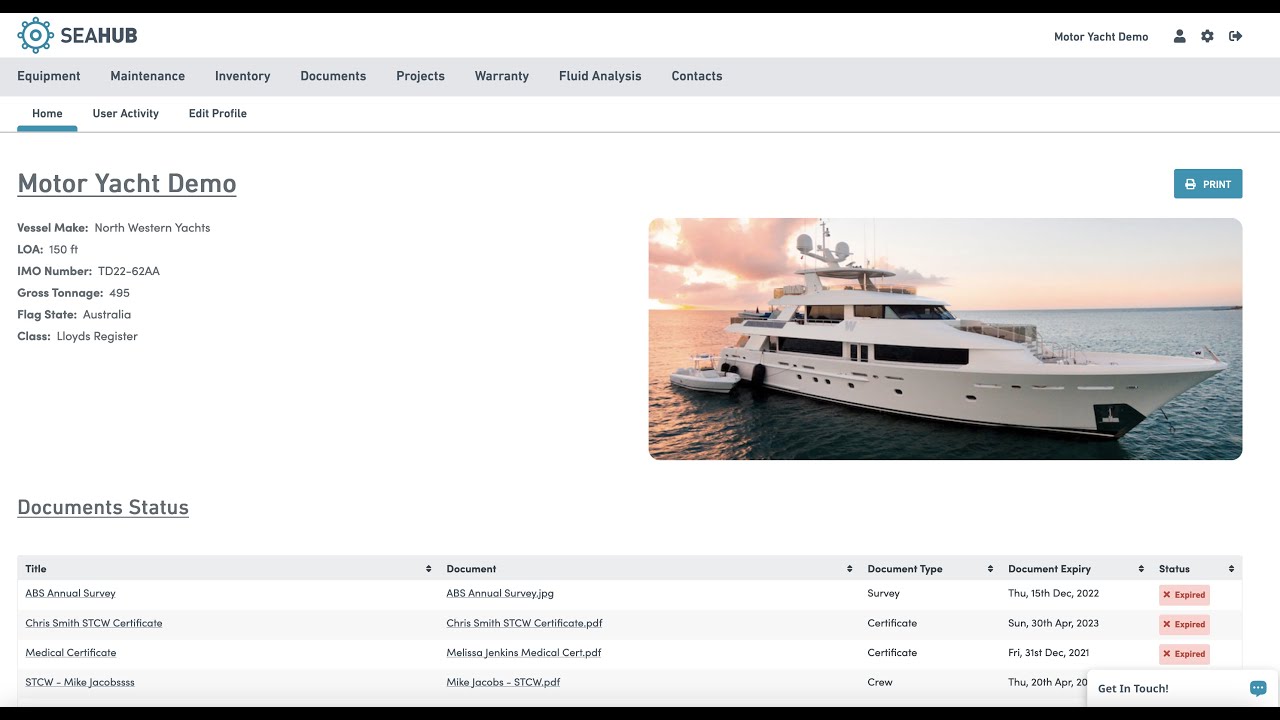Open the Maintenance menu
Viewport: 1280px width, 720px height.
coord(147,76)
